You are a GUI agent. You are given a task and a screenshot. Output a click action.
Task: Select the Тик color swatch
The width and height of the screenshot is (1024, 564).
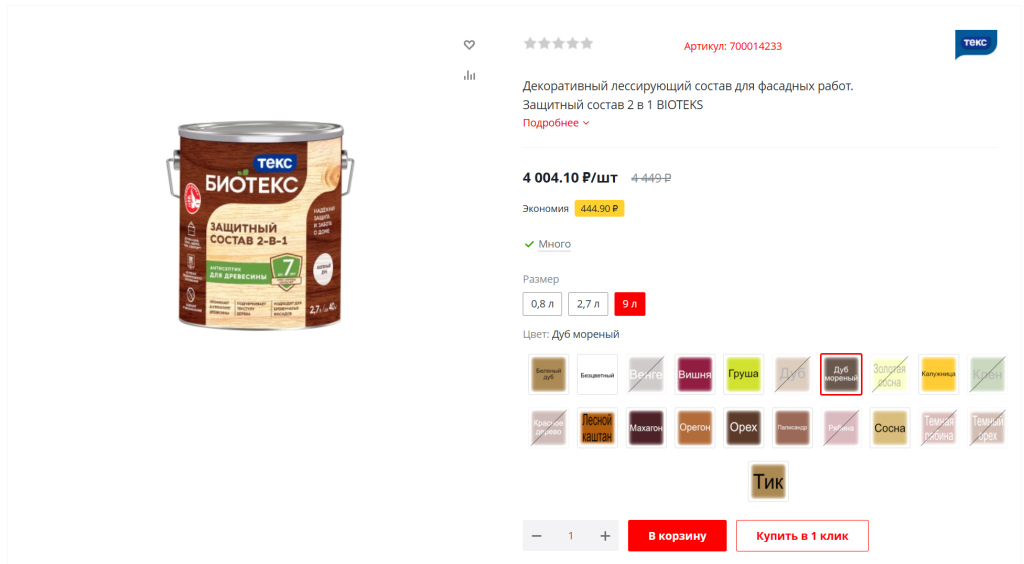tap(768, 482)
